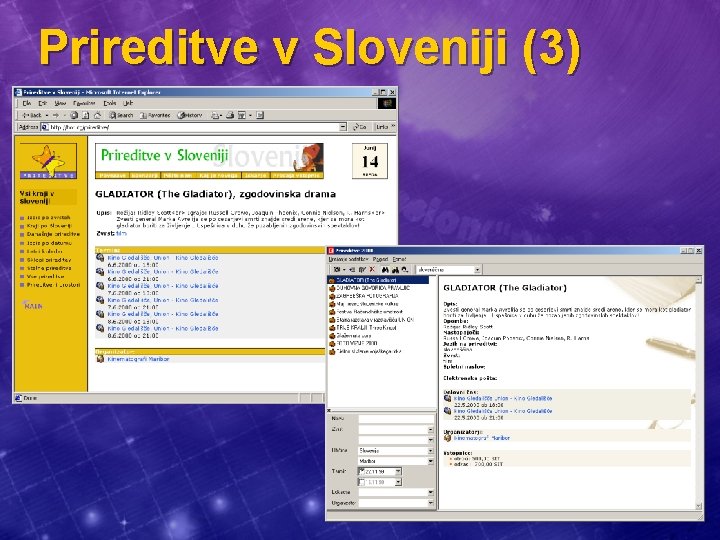Toggle the second Termin date checkbox

pyautogui.click(x=362, y=482)
